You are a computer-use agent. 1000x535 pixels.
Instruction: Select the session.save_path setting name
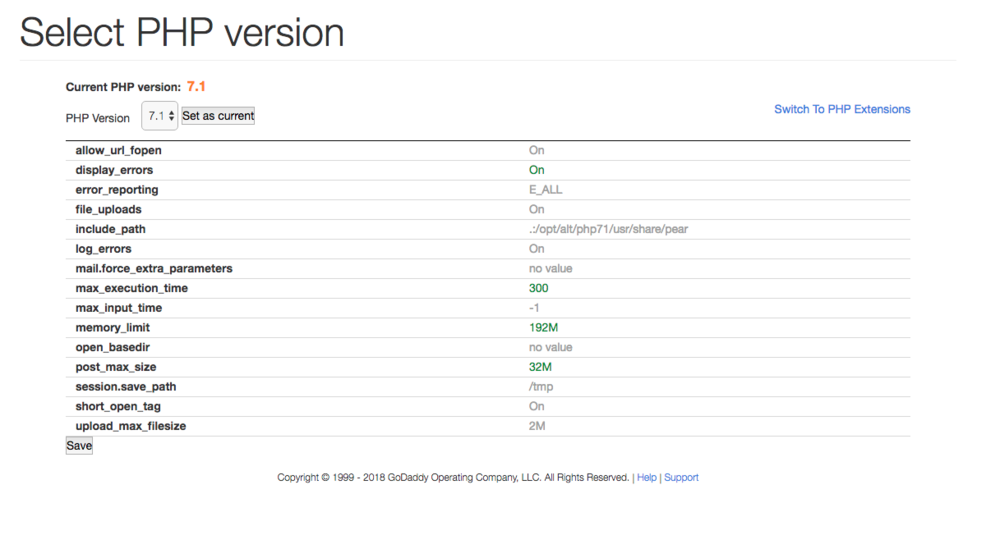[x=126, y=387]
